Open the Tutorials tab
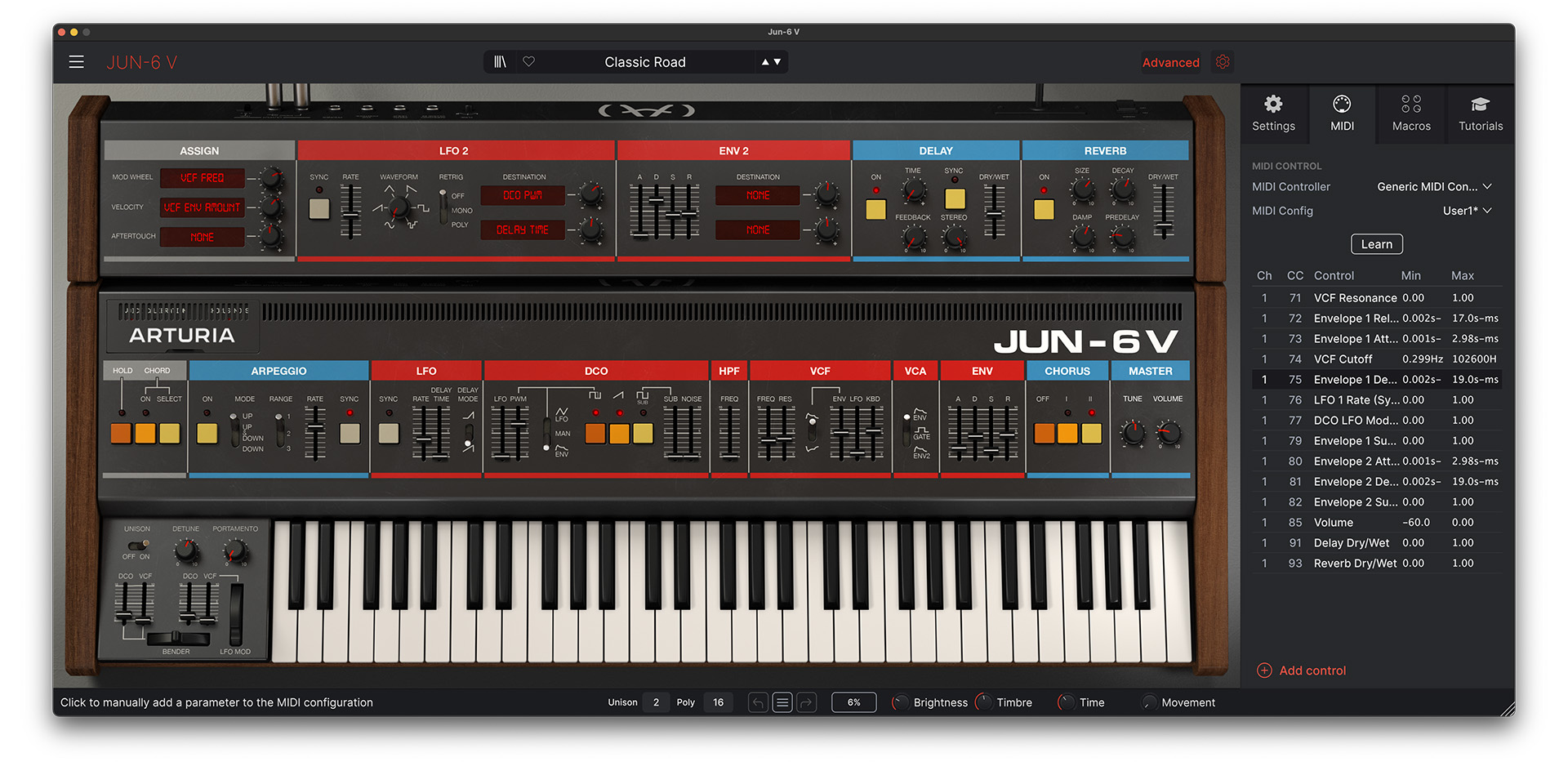This screenshot has width=1568, height=762. [1480, 114]
